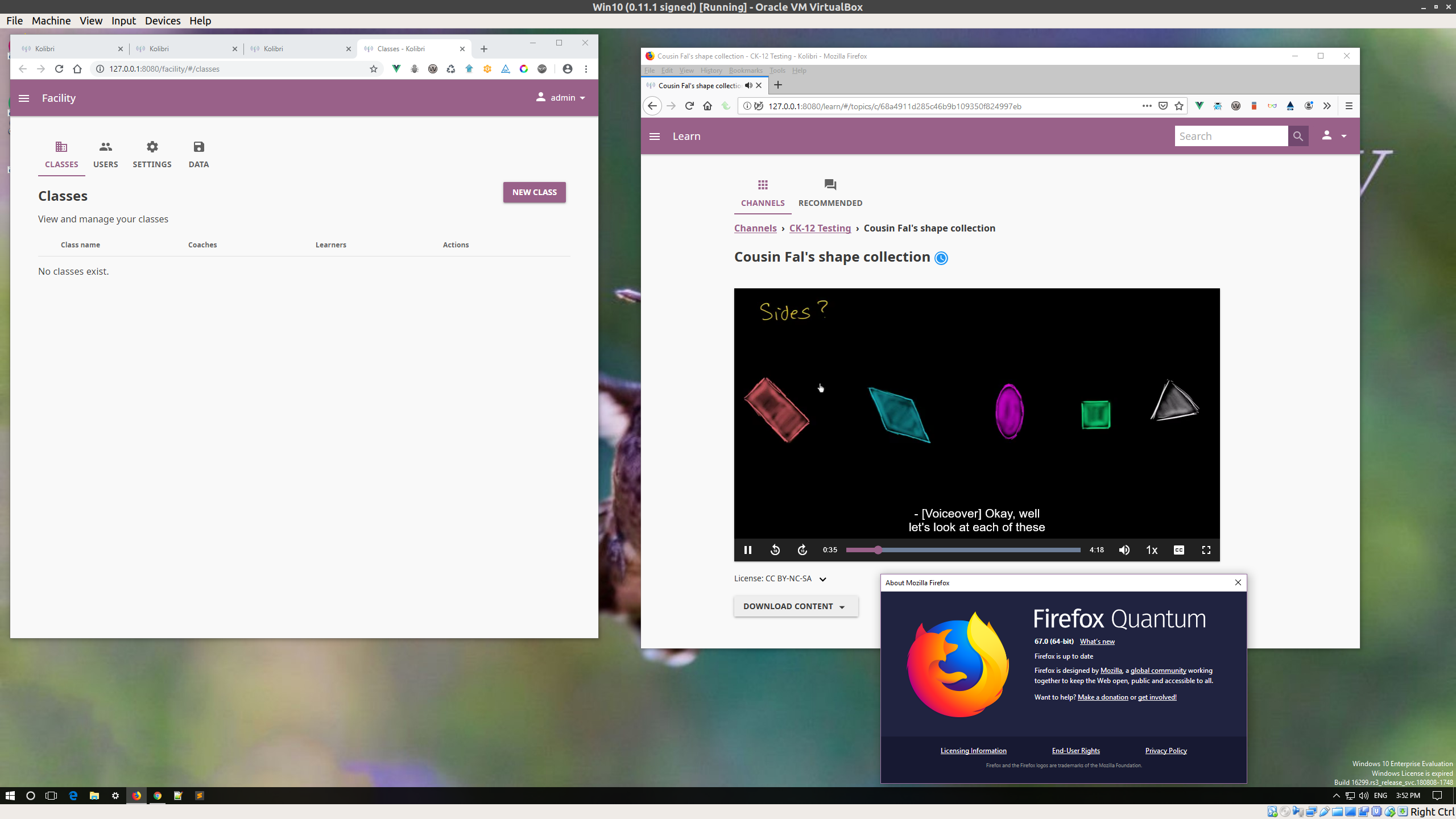Open new tab in Firefox
This screenshot has height=819, width=1456.
tap(778, 85)
